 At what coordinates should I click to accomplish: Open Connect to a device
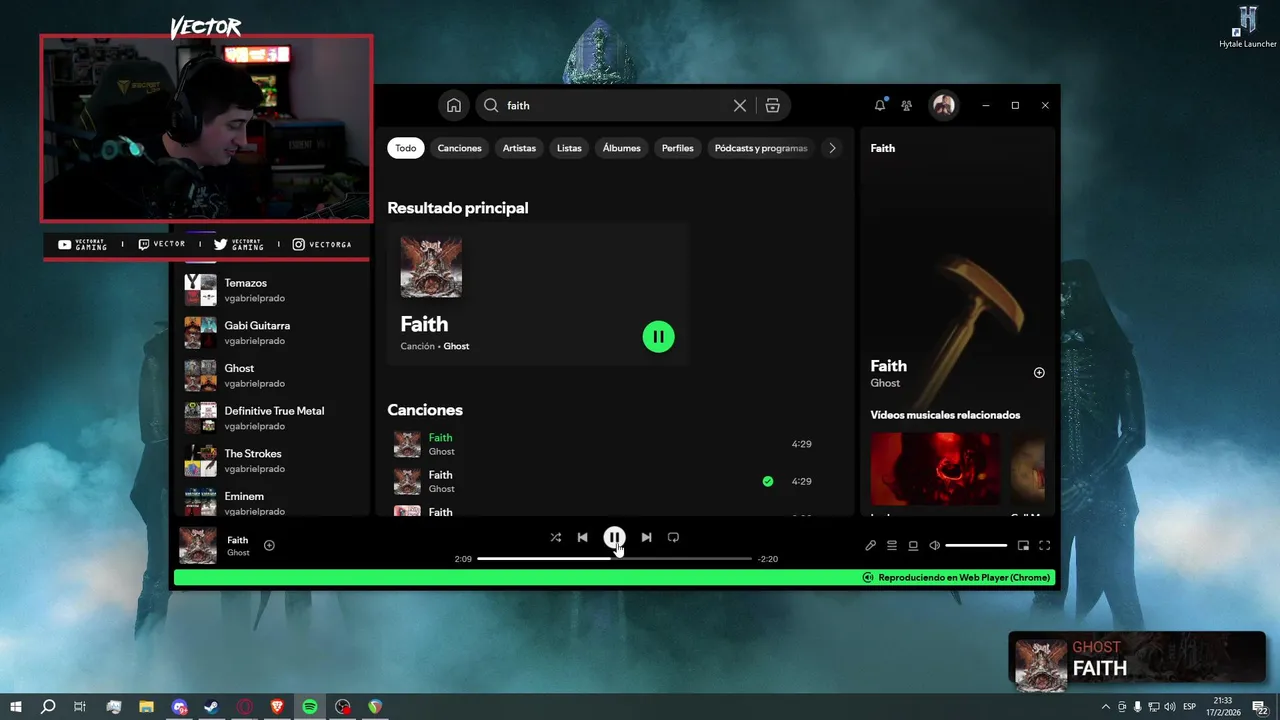click(x=913, y=545)
